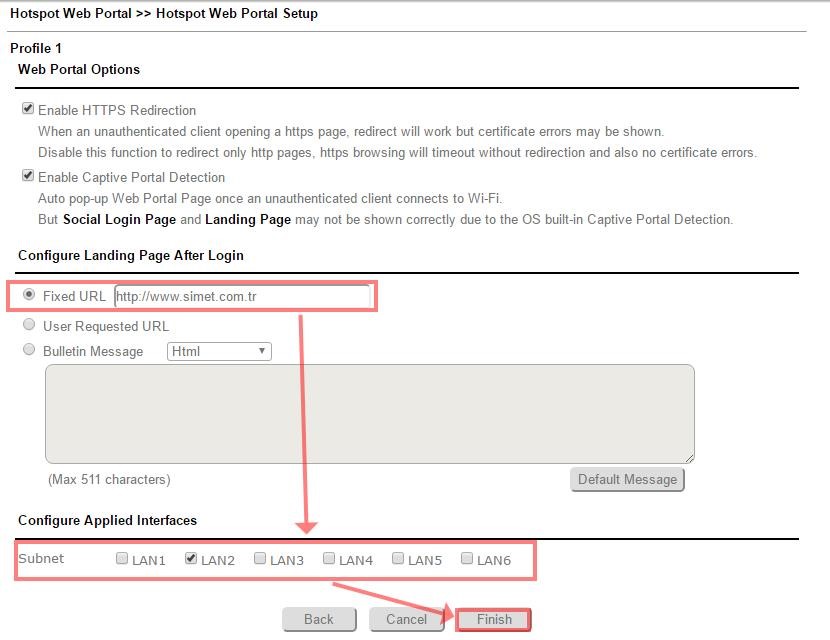830x640 pixels.
Task: Go back with the Back button
Action: click(x=319, y=619)
